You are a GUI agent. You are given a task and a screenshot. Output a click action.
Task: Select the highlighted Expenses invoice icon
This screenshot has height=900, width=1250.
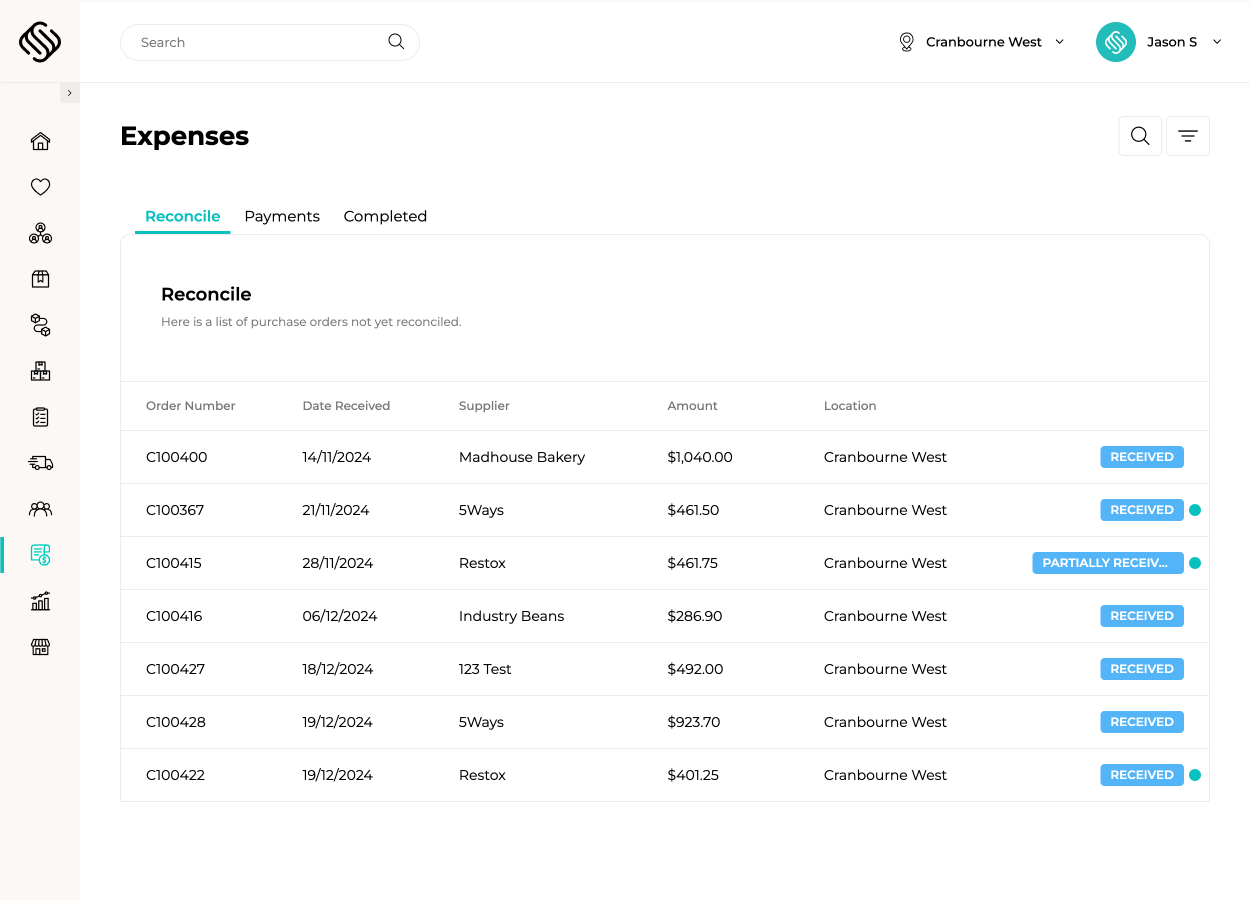(40, 554)
